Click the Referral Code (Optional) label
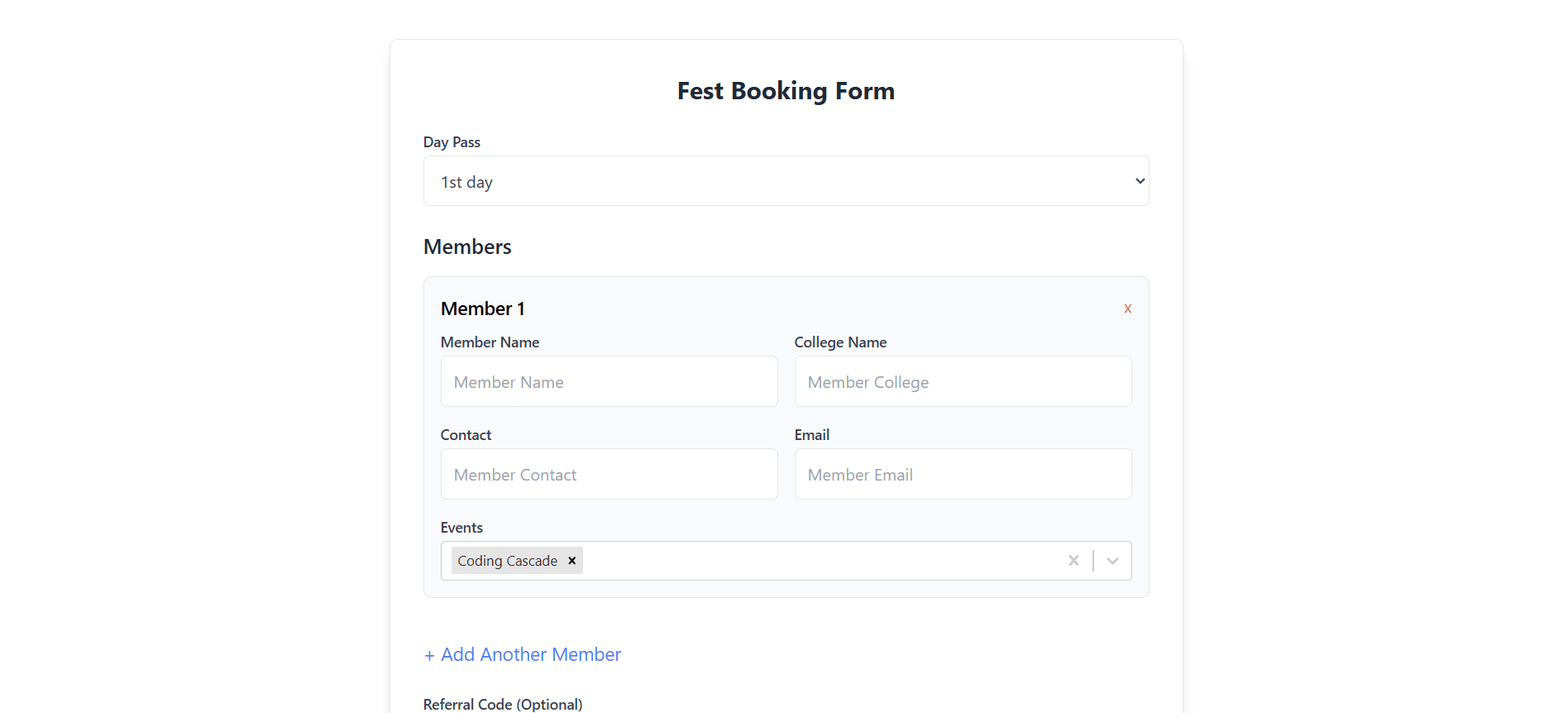 pyautogui.click(x=503, y=704)
